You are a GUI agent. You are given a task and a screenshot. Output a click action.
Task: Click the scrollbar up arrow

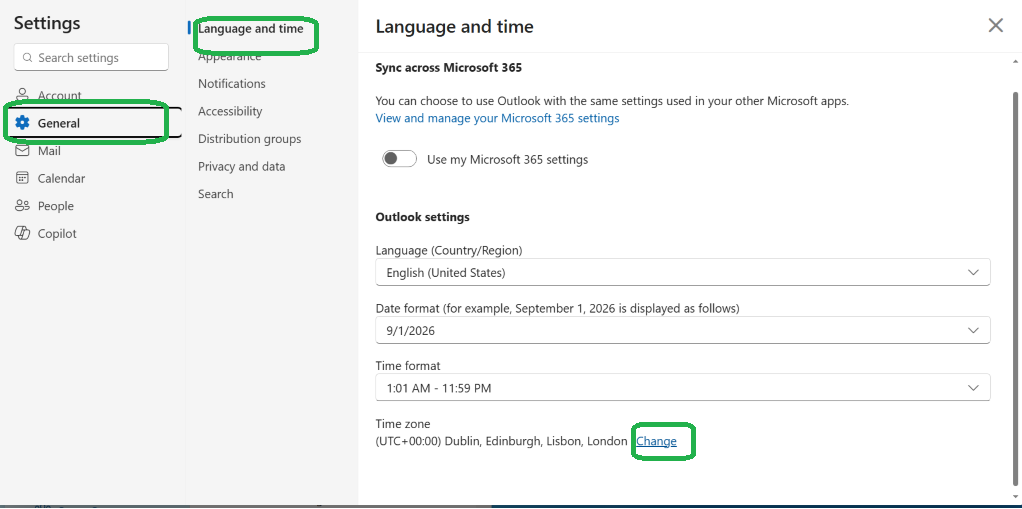(x=1015, y=61)
